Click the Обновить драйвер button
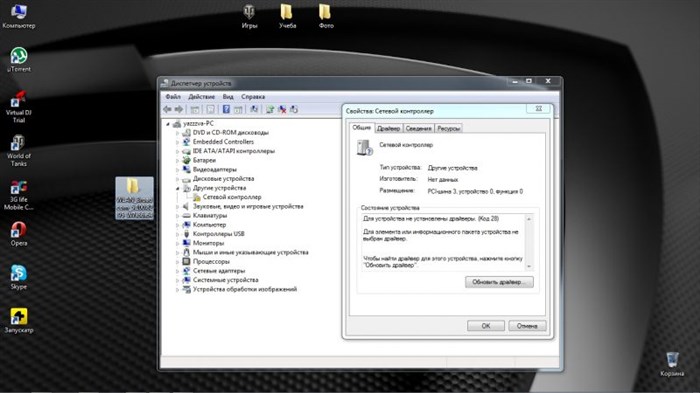 (499, 282)
